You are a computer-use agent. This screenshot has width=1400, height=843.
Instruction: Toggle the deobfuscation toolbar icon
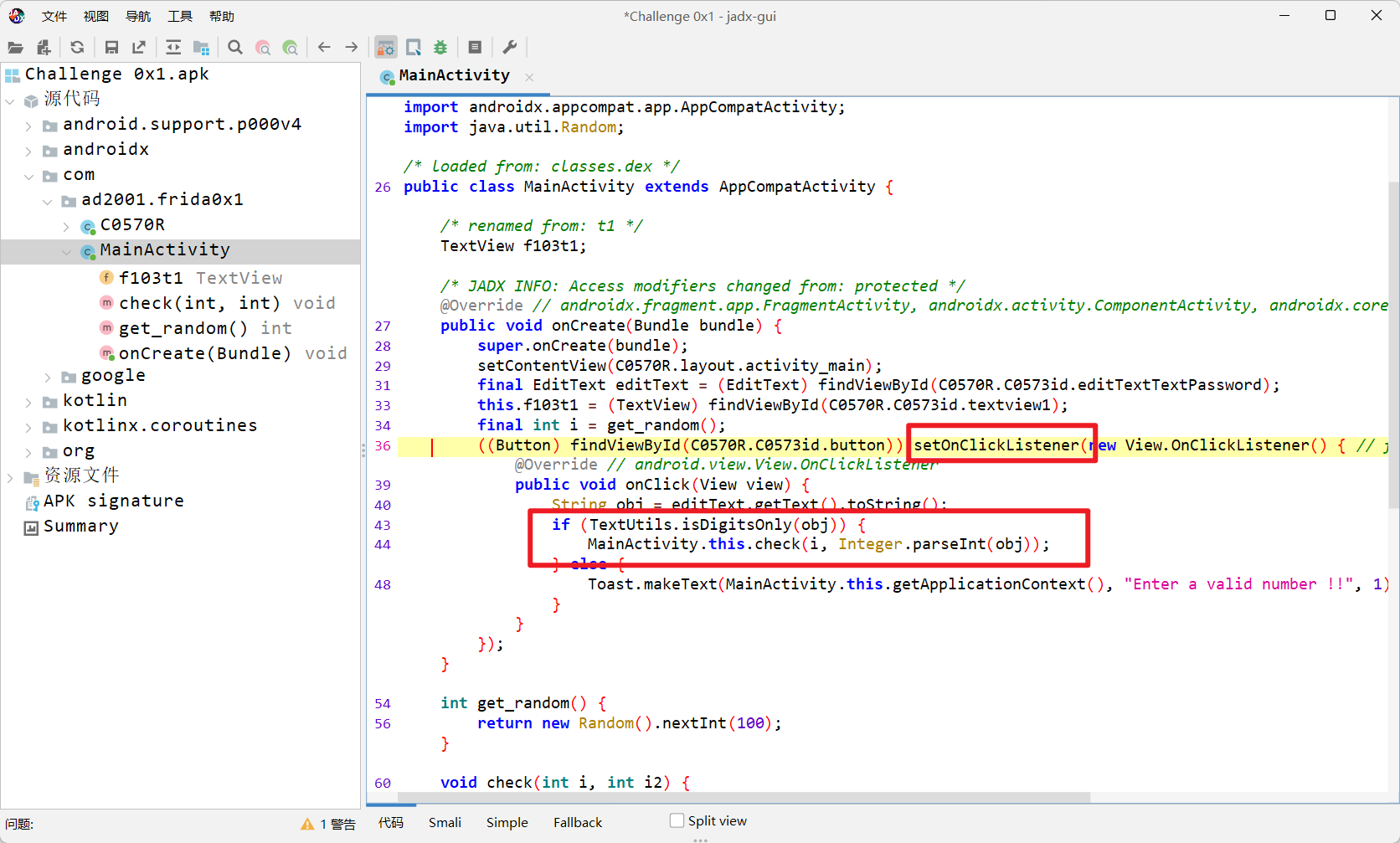click(386, 48)
